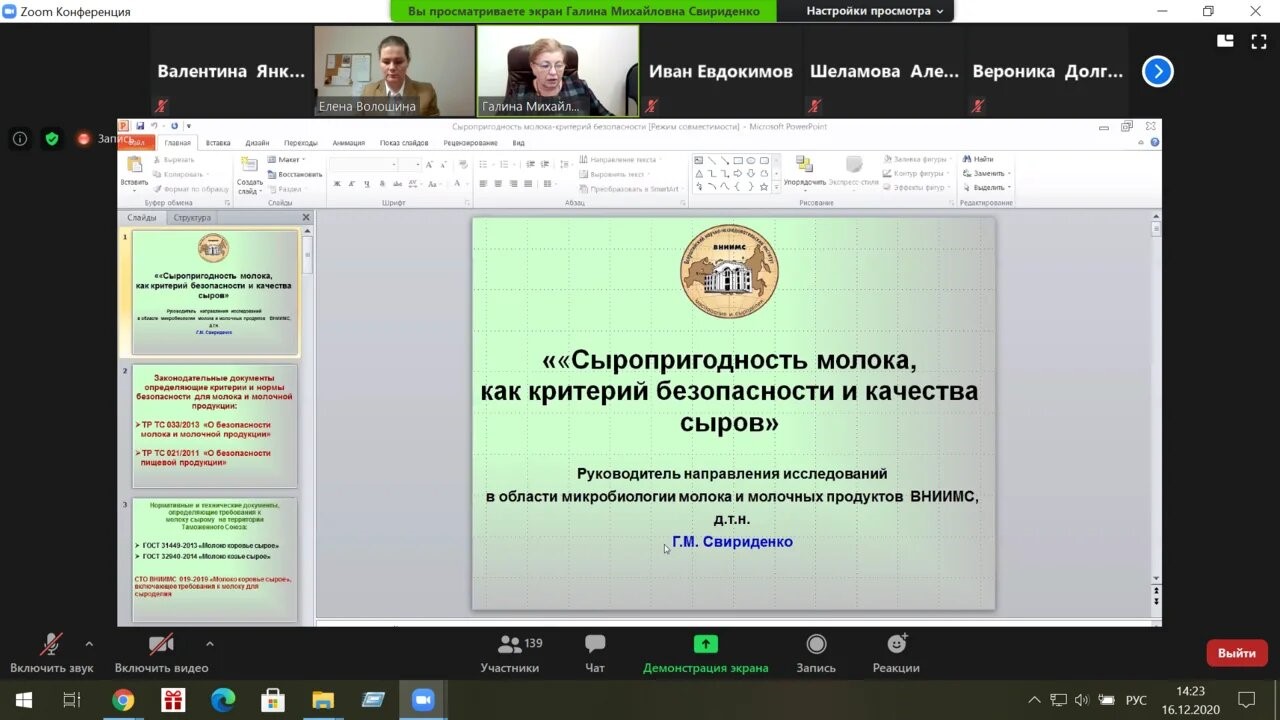
Task: Open the Zoom Chat panel
Action: pos(595,653)
